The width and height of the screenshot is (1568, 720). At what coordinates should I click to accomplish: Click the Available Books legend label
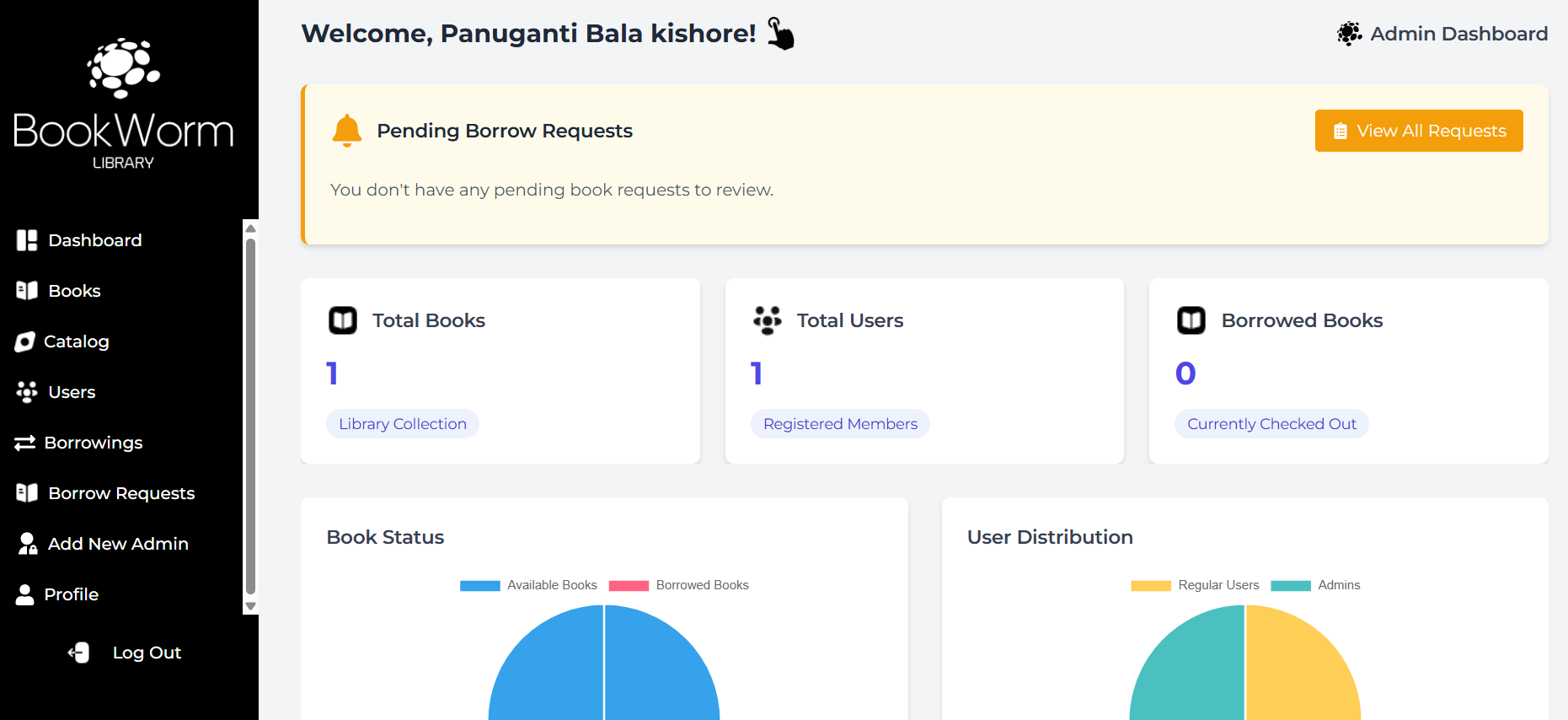click(552, 585)
